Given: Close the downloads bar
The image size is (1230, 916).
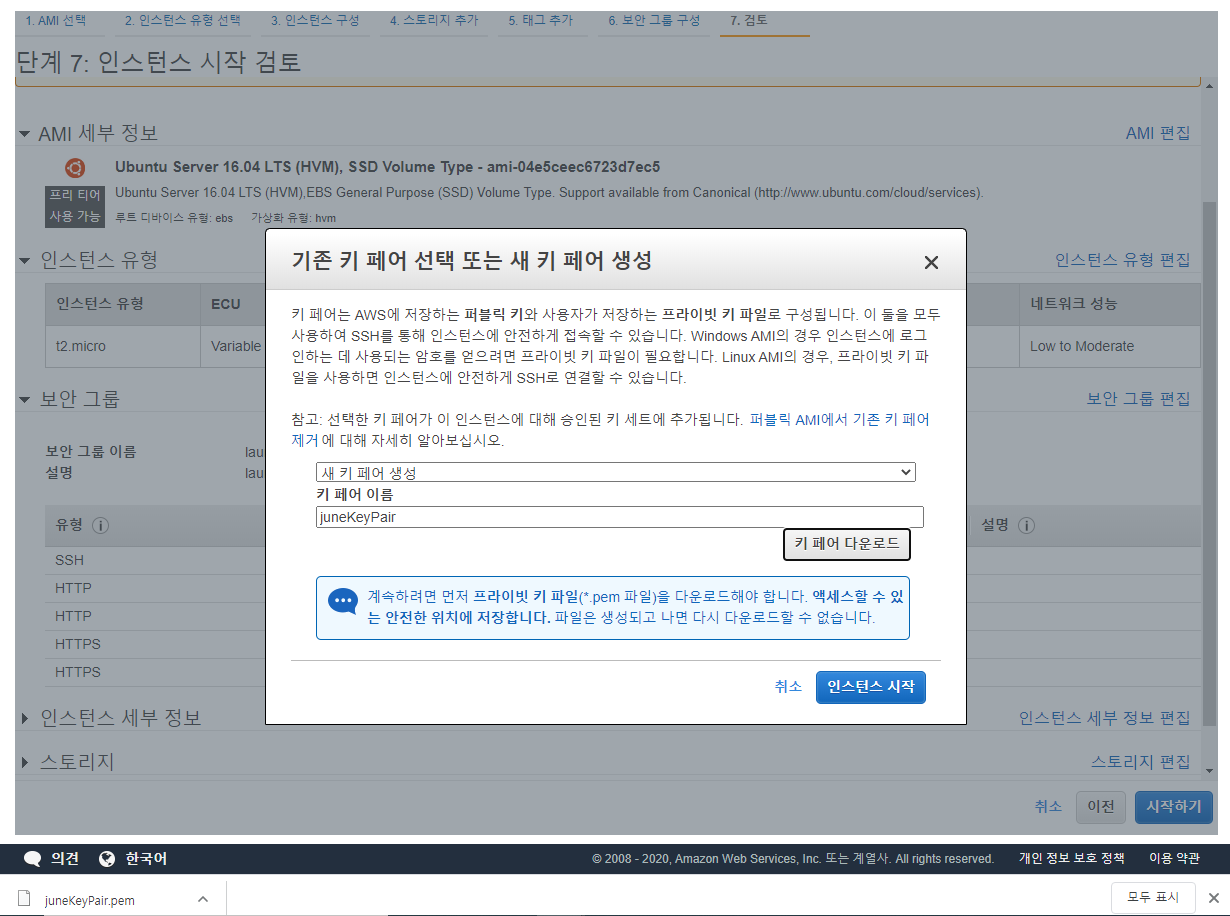Looking at the screenshot, I should 1213,897.
